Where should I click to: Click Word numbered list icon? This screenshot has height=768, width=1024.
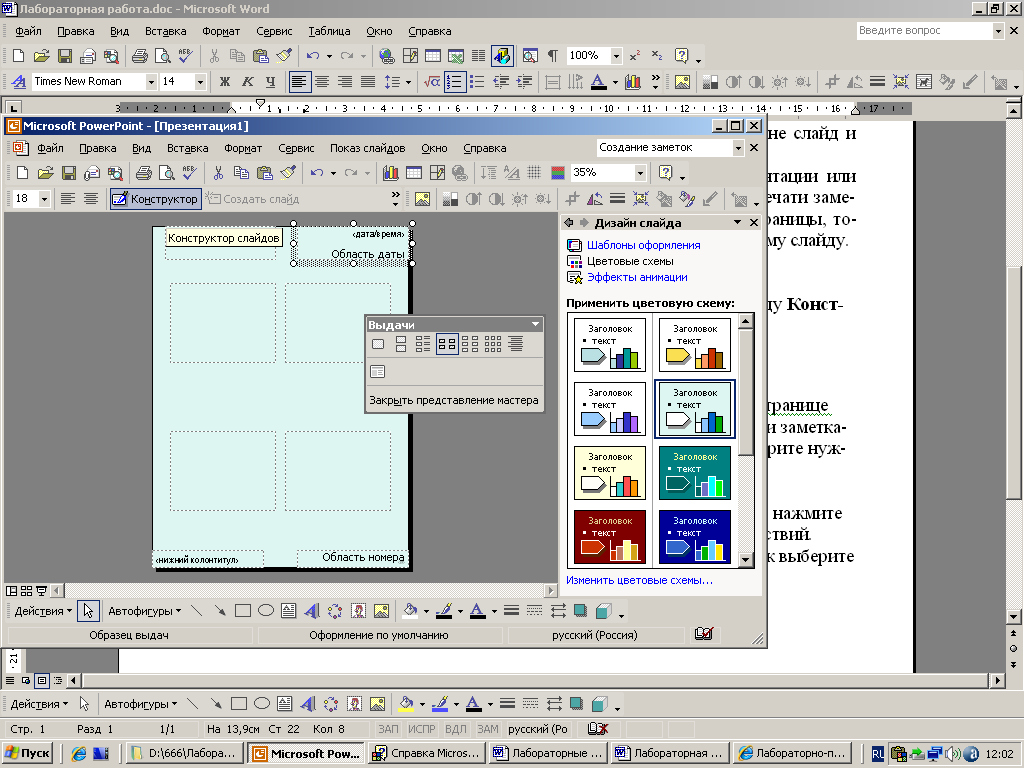454,82
